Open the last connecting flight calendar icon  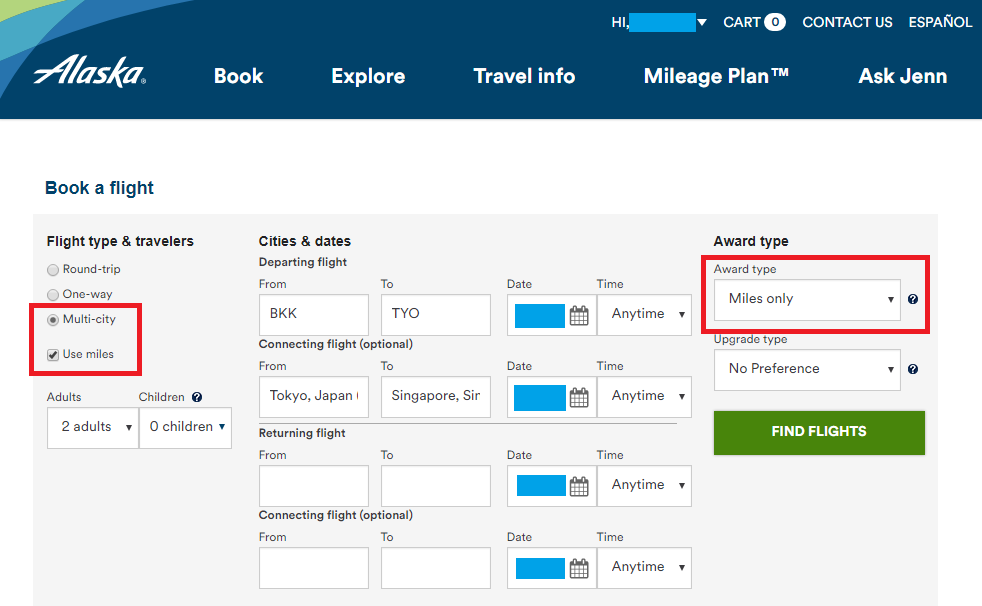point(579,568)
